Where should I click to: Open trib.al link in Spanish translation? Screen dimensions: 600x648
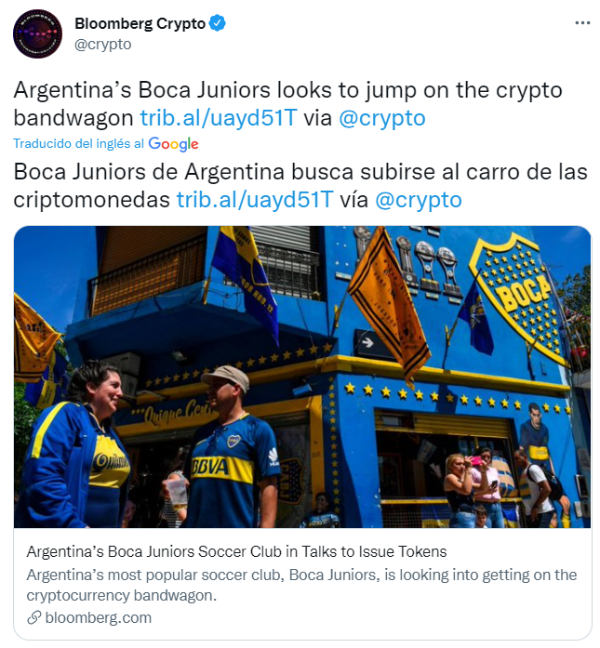(255, 200)
